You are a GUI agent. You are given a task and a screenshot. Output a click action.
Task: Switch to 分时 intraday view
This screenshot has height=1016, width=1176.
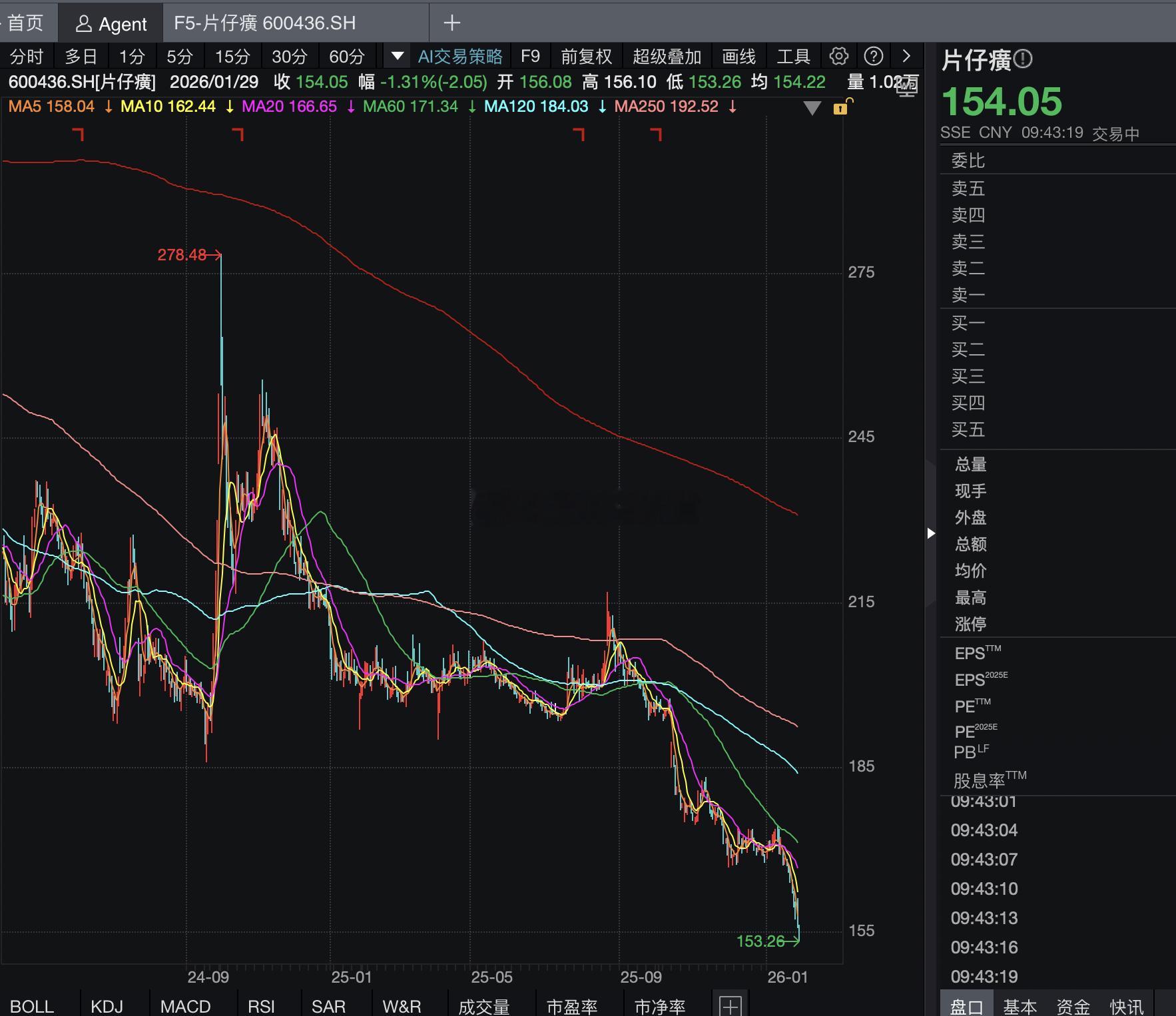coord(27,57)
